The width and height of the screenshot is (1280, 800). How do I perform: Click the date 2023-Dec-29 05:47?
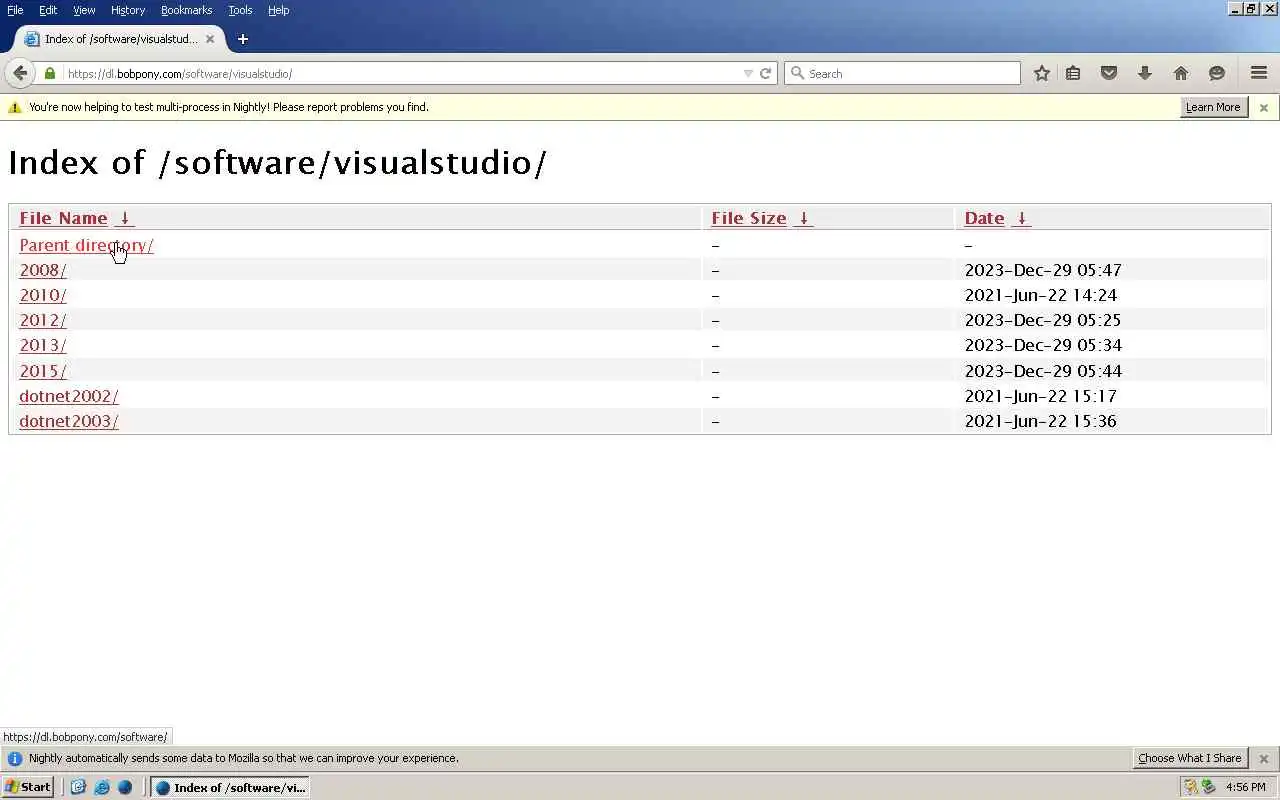point(1043,270)
